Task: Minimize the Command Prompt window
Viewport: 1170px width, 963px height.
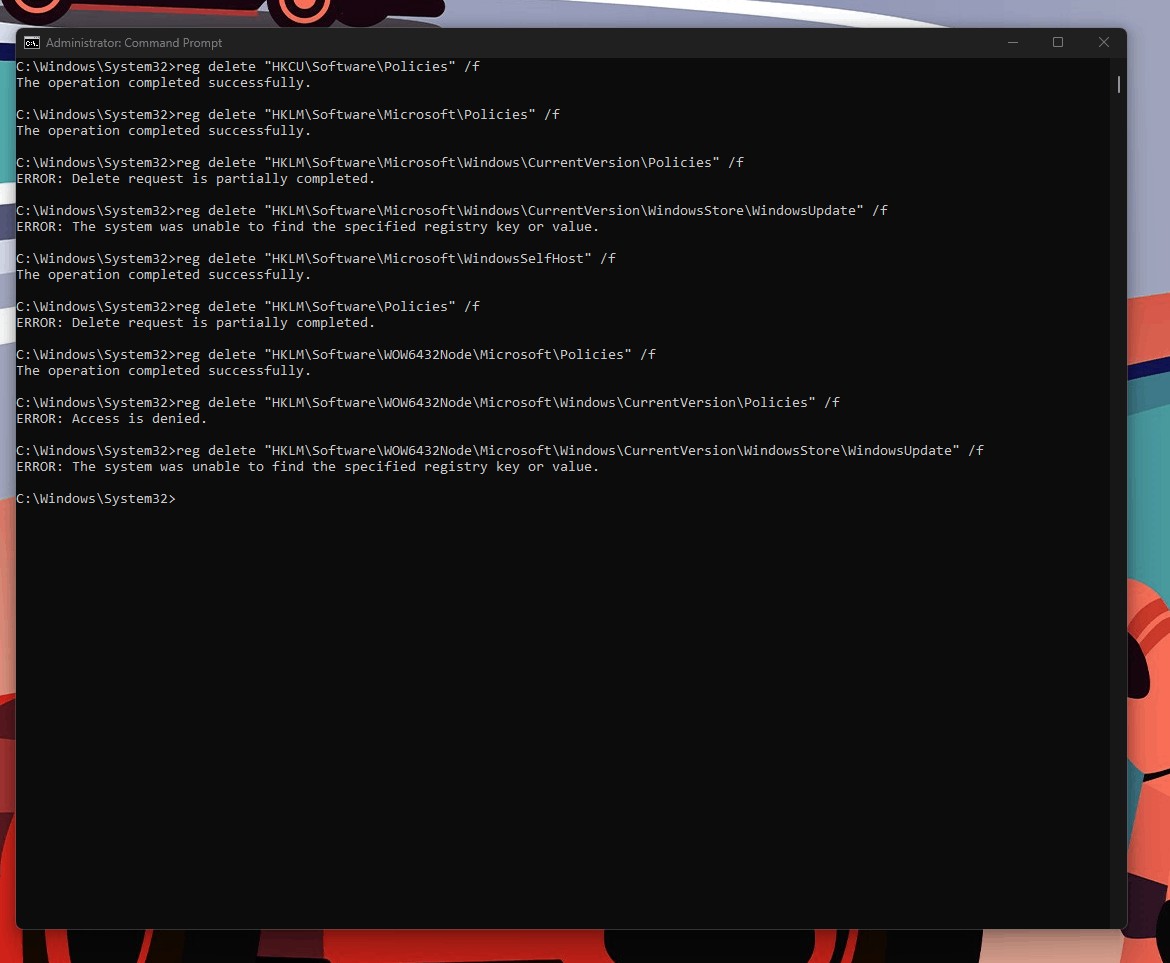Action: point(1013,43)
